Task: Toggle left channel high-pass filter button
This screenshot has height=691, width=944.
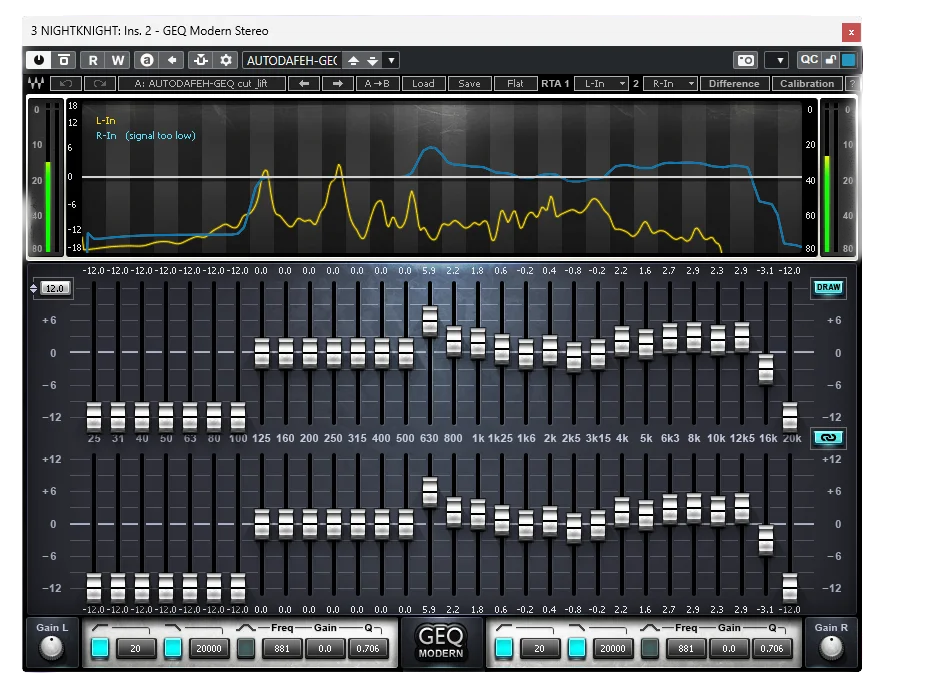Action: pos(100,648)
